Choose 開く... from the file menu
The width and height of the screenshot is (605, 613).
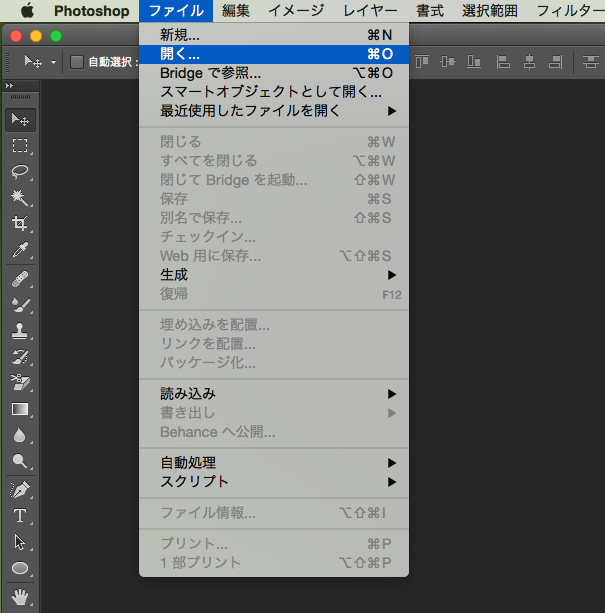pyautogui.click(x=274, y=54)
